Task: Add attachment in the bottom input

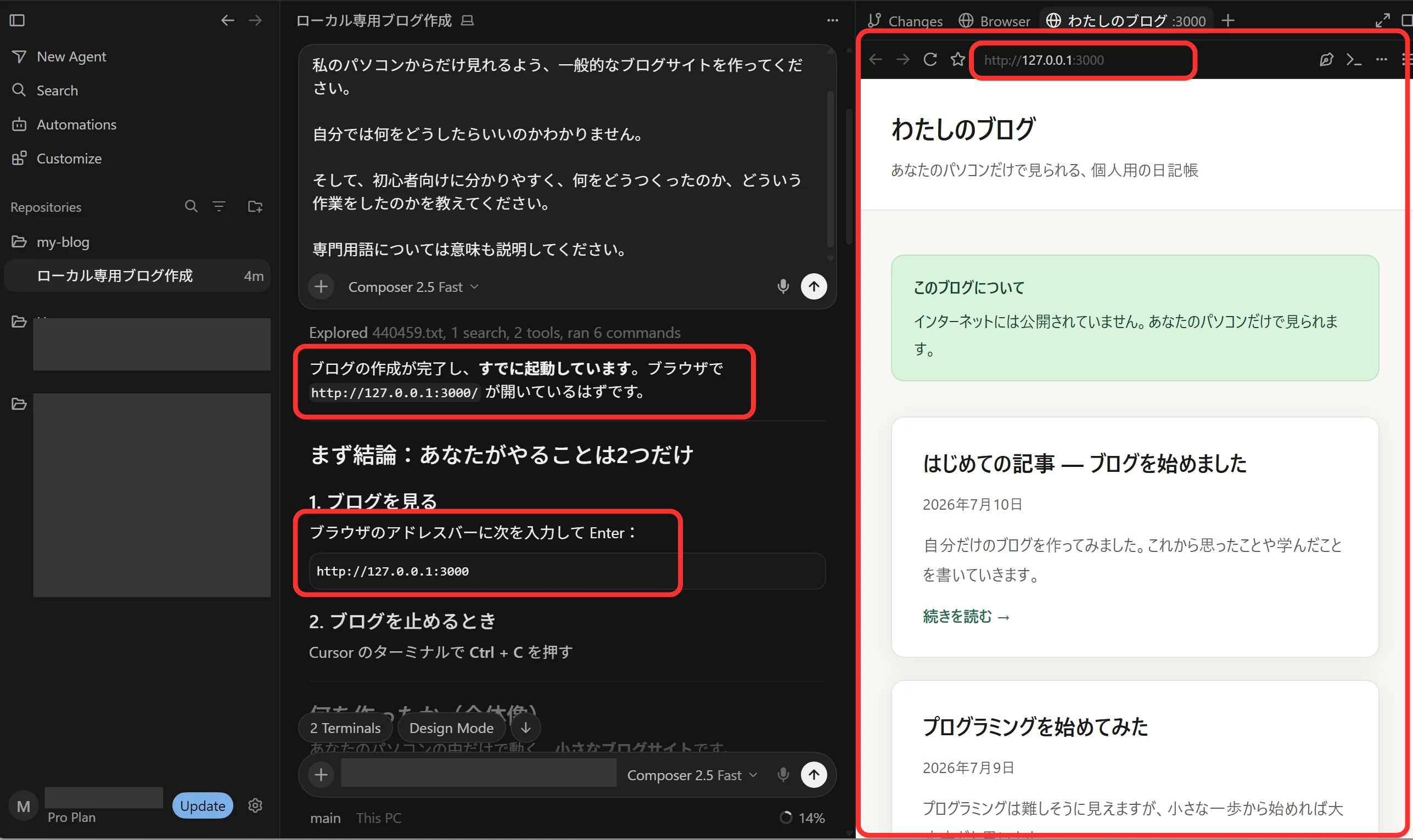Action: pyautogui.click(x=321, y=775)
